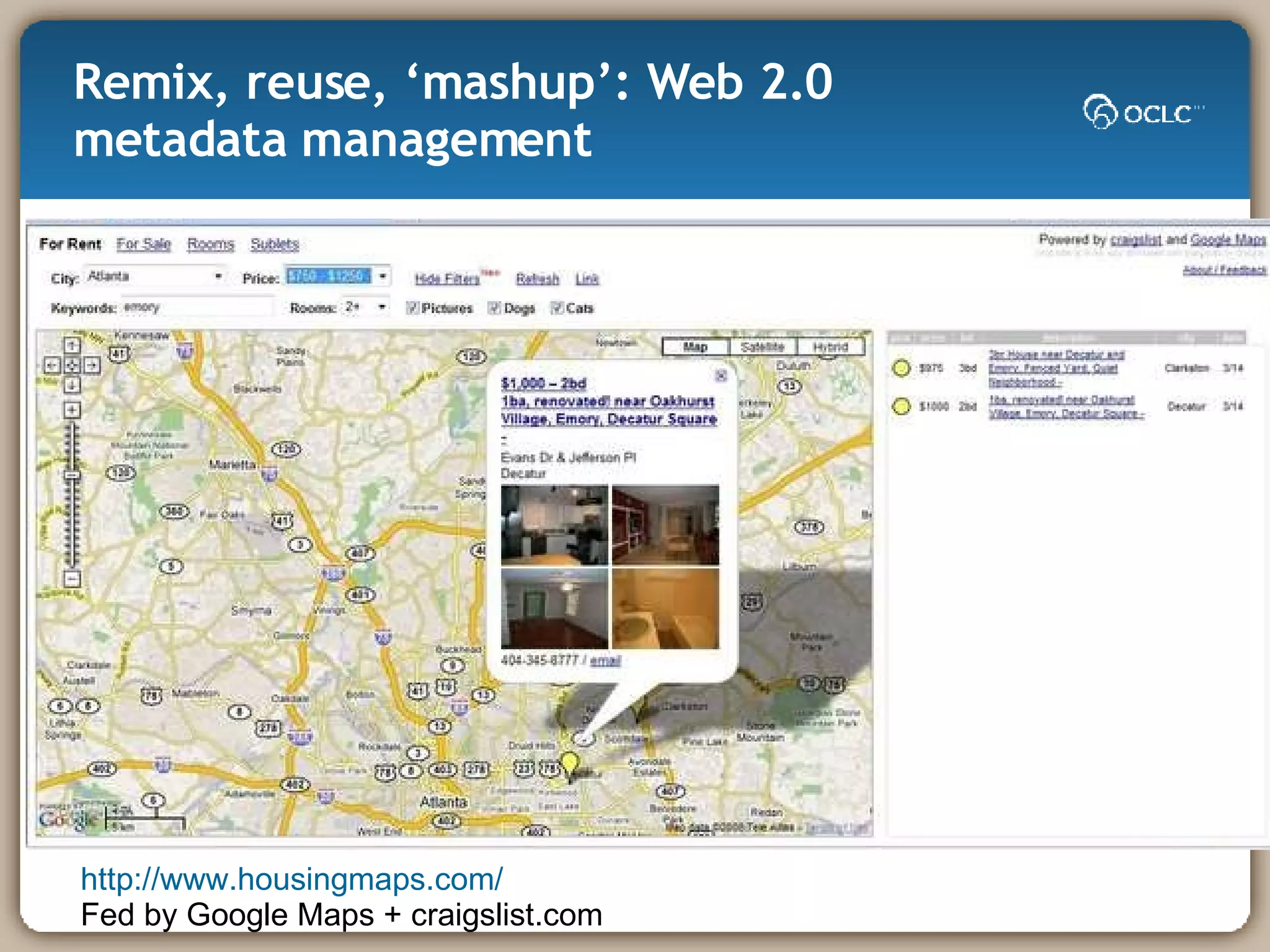The height and width of the screenshot is (952, 1270).
Task: Open the bathroom photo thumbnail
Action: pyautogui.click(x=665, y=609)
